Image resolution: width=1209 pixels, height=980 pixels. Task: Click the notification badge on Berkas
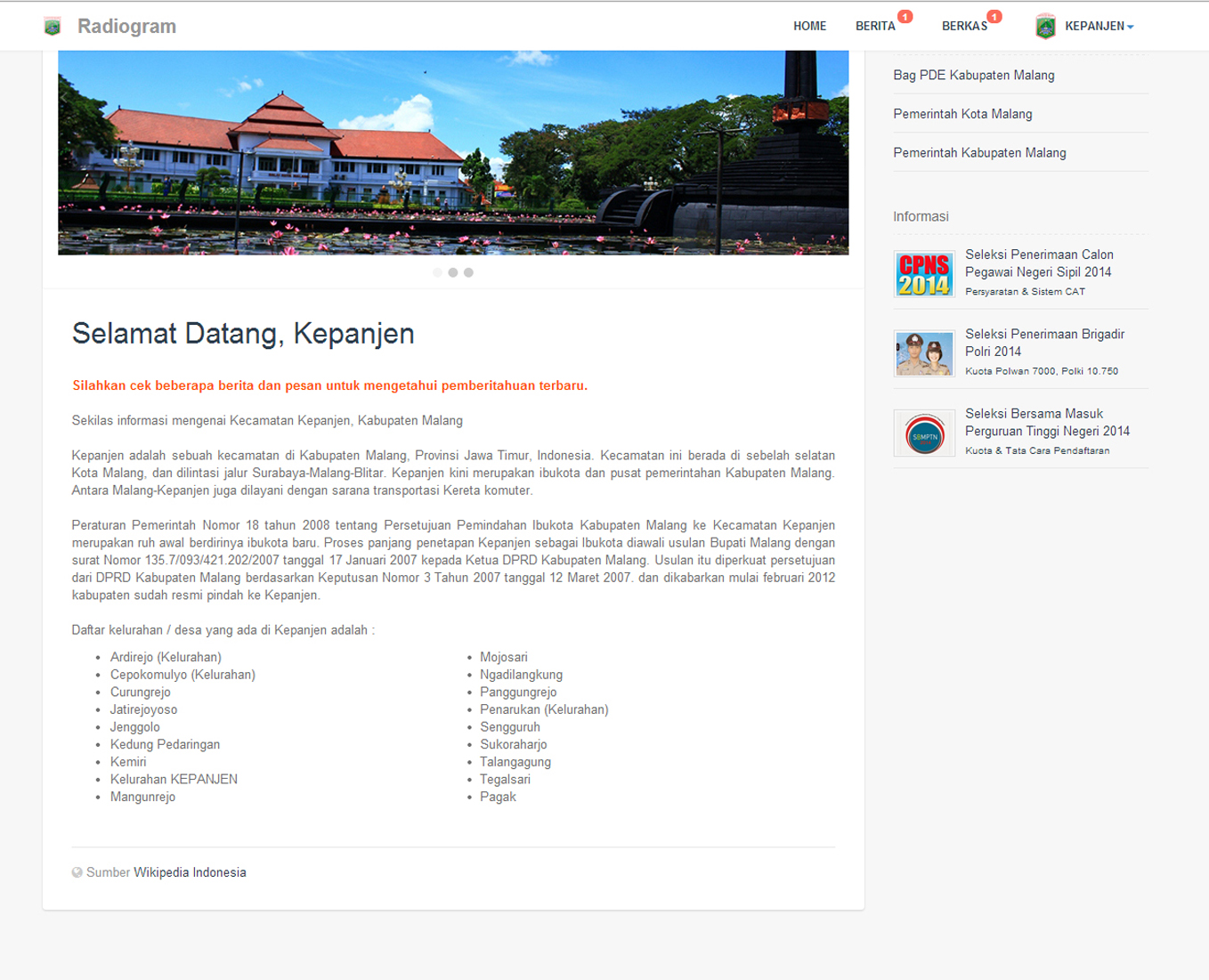tap(994, 17)
